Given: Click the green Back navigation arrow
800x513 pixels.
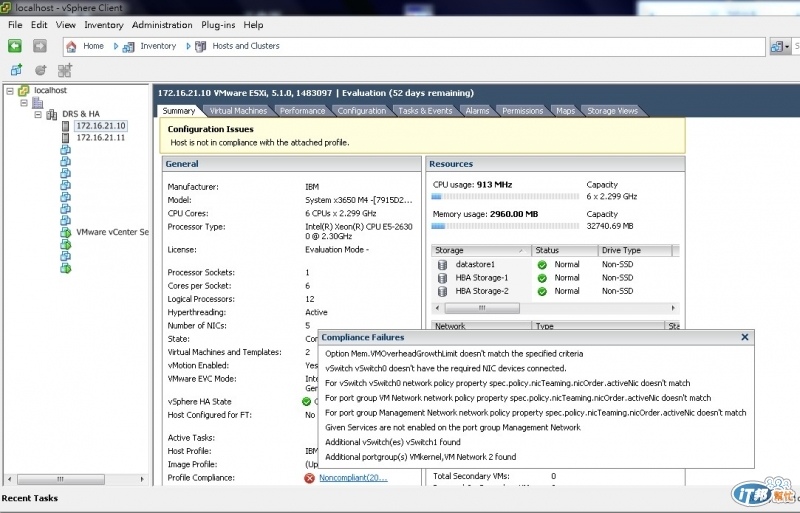Looking at the screenshot, I should tap(15, 46).
